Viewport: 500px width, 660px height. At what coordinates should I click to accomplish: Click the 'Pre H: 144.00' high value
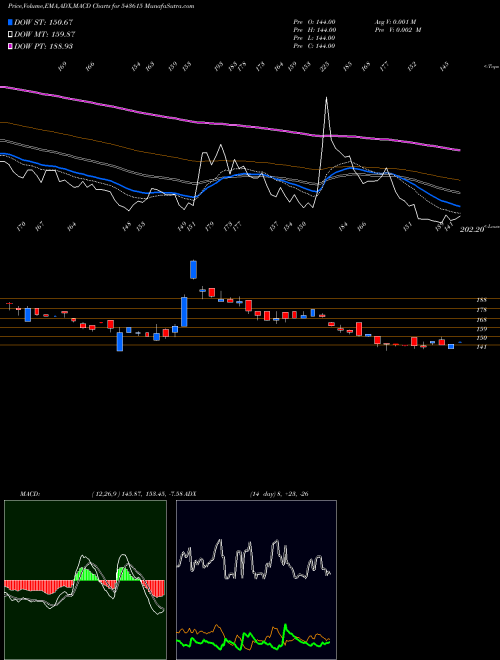(314, 30)
